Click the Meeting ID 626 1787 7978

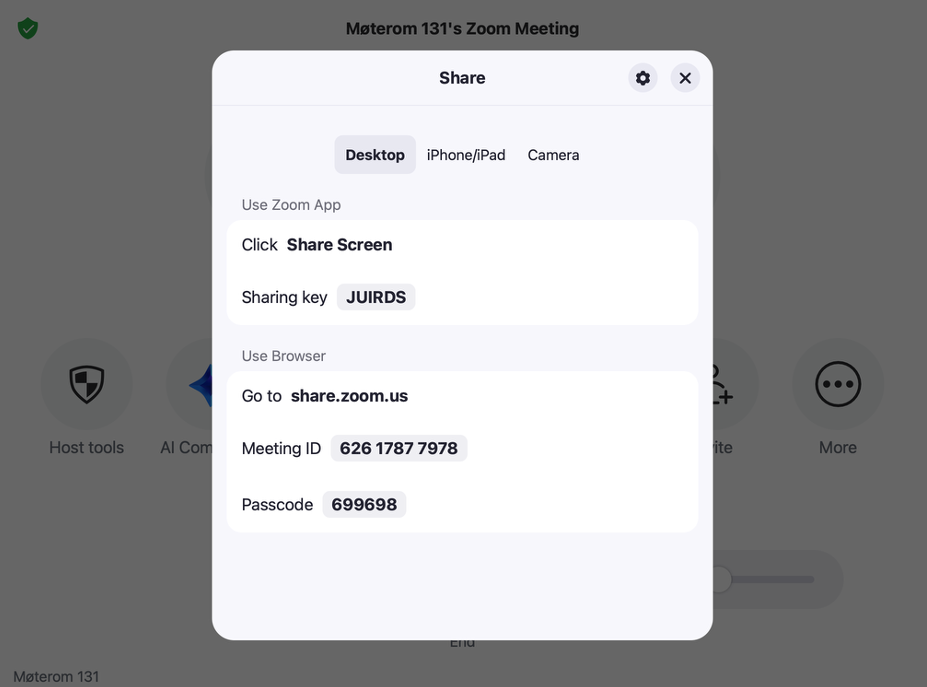[x=398, y=448]
